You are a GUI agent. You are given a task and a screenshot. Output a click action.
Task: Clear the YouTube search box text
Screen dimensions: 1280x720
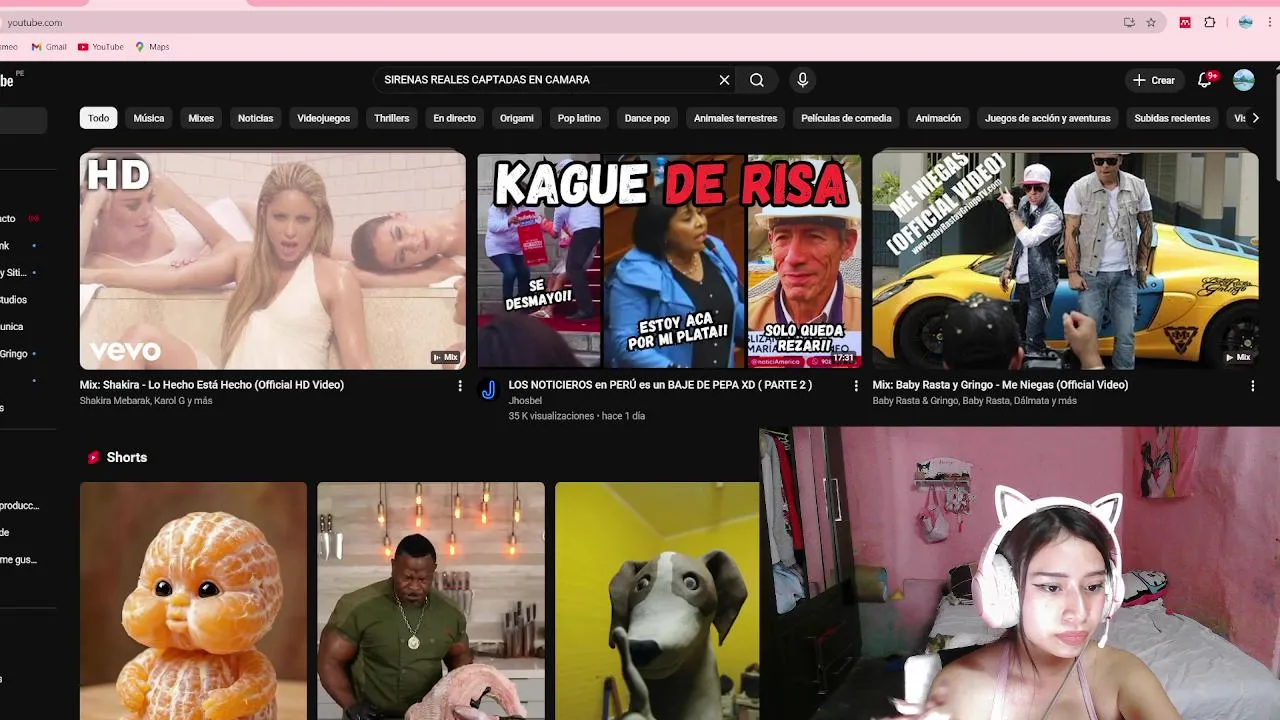point(725,80)
